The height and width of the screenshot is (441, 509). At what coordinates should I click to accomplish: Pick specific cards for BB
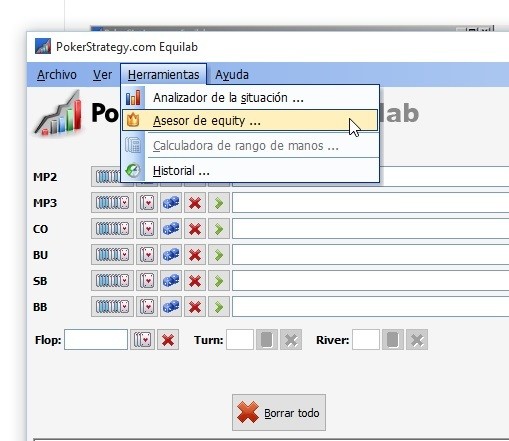pyautogui.click(x=147, y=306)
